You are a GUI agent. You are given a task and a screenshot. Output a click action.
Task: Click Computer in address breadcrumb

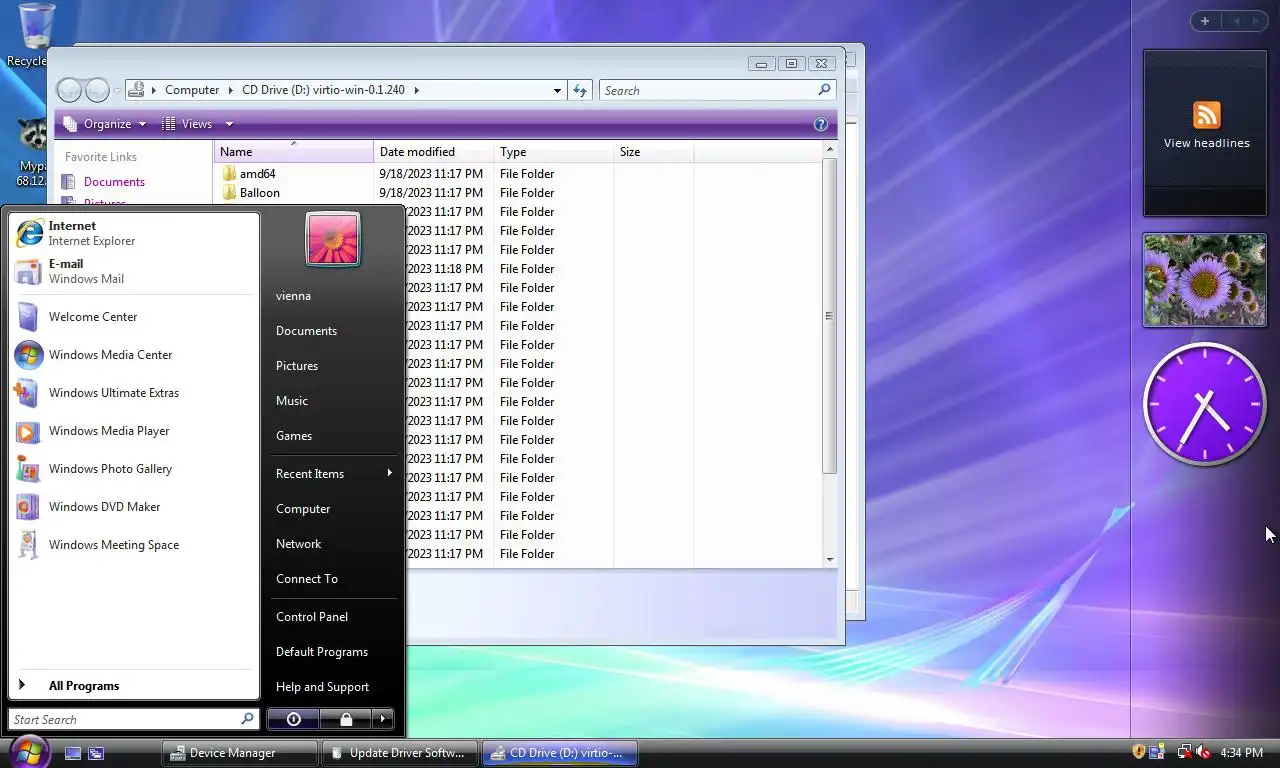pyautogui.click(x=192, y=90)
